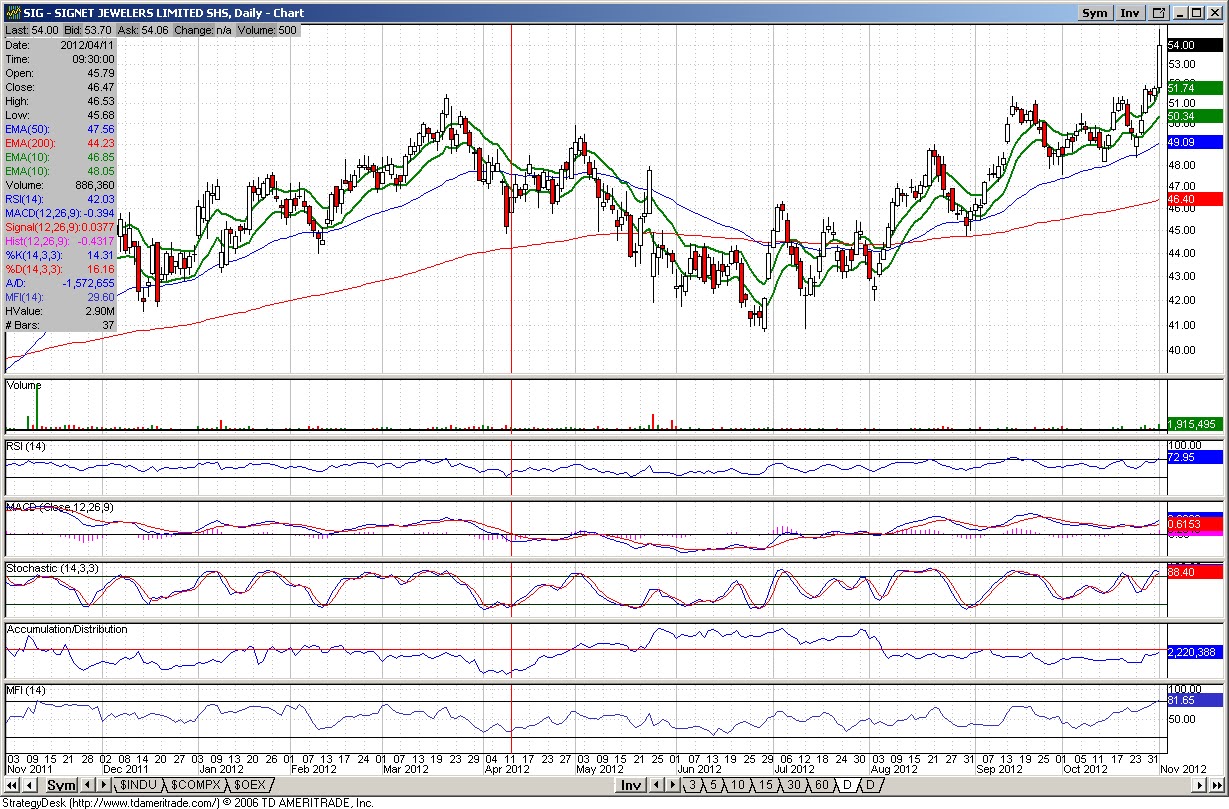Click the 54.00 last price label
The image size is (1229, 809).
coord(1195,45)
